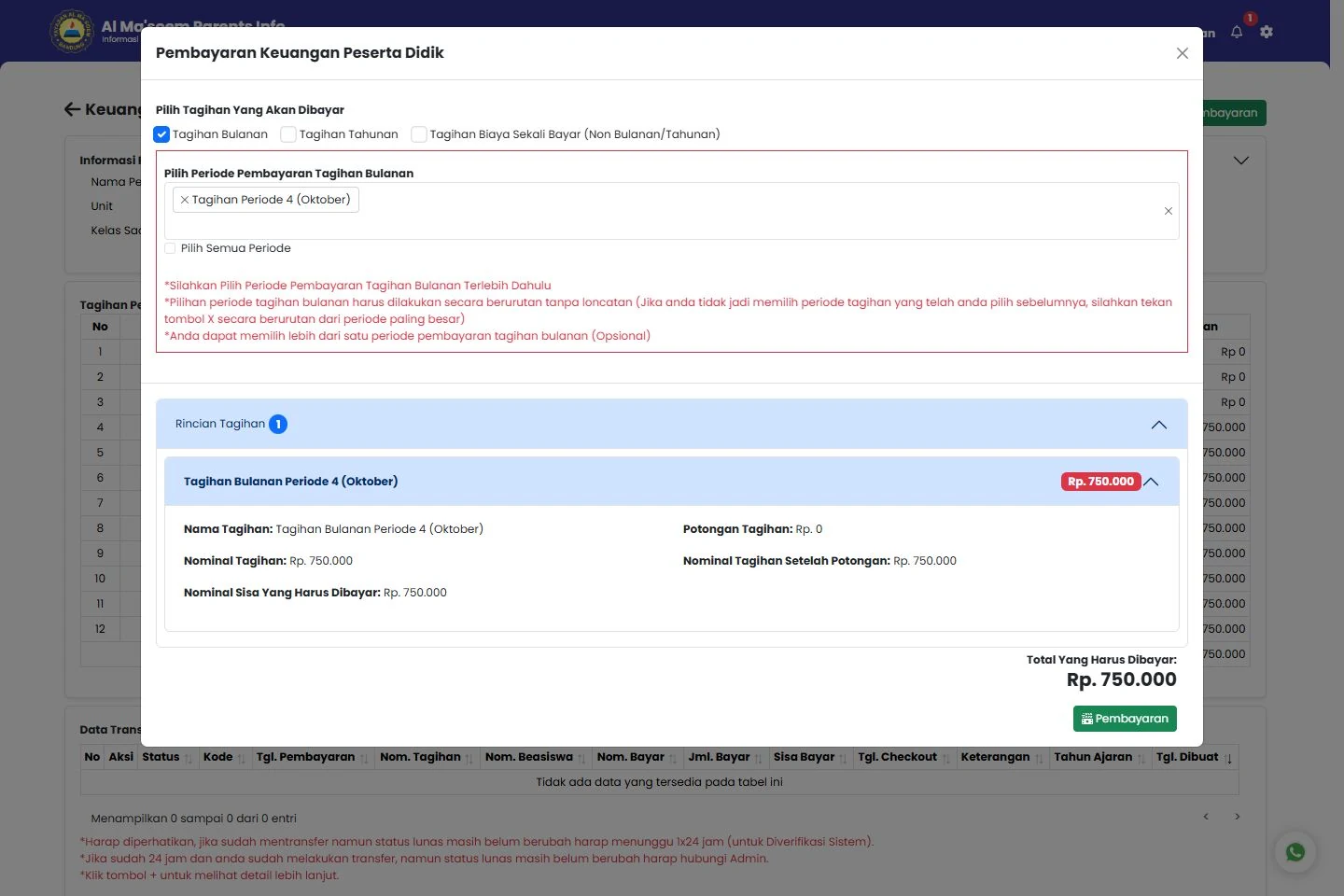Clear all selected periods in selector
This screenshot has width=1344, height=896.
point(1169,211)
